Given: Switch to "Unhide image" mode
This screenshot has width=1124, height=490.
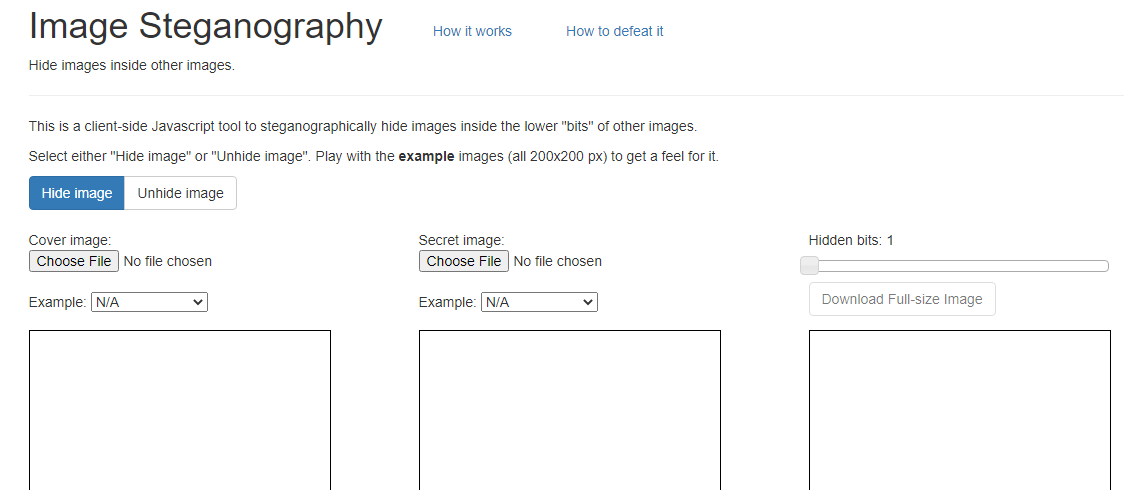Looking at the screenshot, I should [x=180, y=193].
